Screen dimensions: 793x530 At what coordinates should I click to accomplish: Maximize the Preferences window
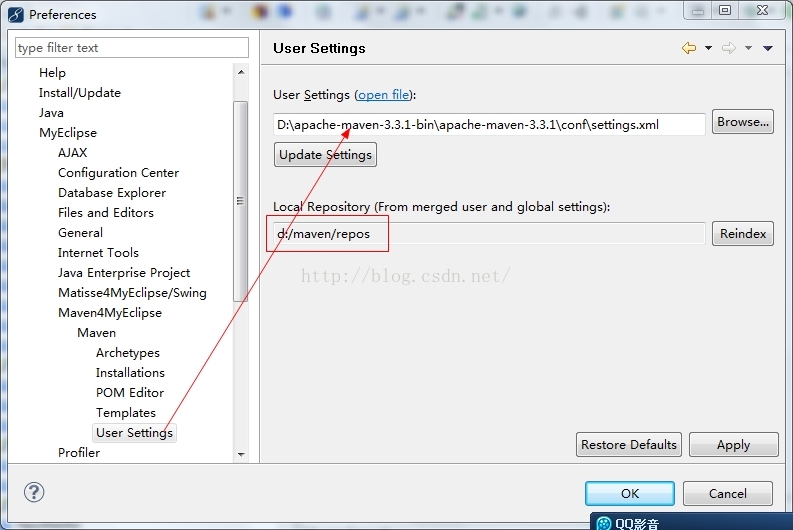[725, 10]
